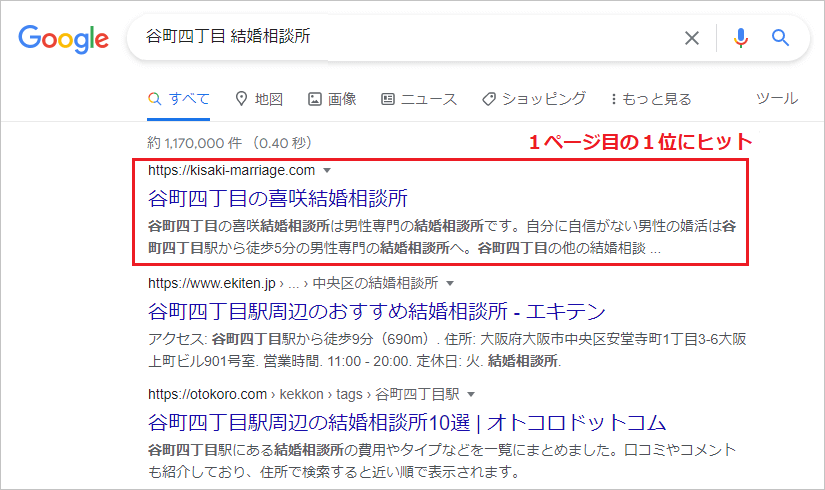
Task: Open 谷町四丁目駅周辺の結婚相談所10選 オトコロドットコム link
Action: [x=407, y=422]
